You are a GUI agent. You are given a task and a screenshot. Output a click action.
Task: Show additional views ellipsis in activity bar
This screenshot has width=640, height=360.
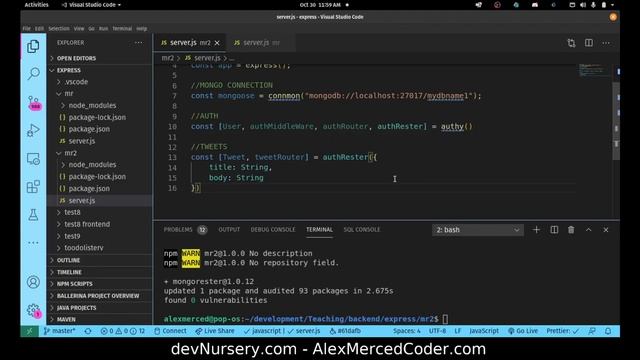[x=33, y=243]
